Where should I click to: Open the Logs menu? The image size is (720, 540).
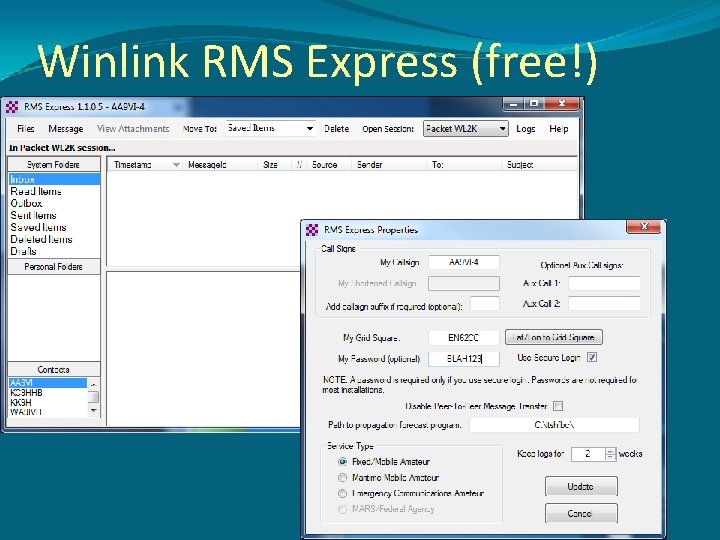pyautogui.click(x=526, y=129)
